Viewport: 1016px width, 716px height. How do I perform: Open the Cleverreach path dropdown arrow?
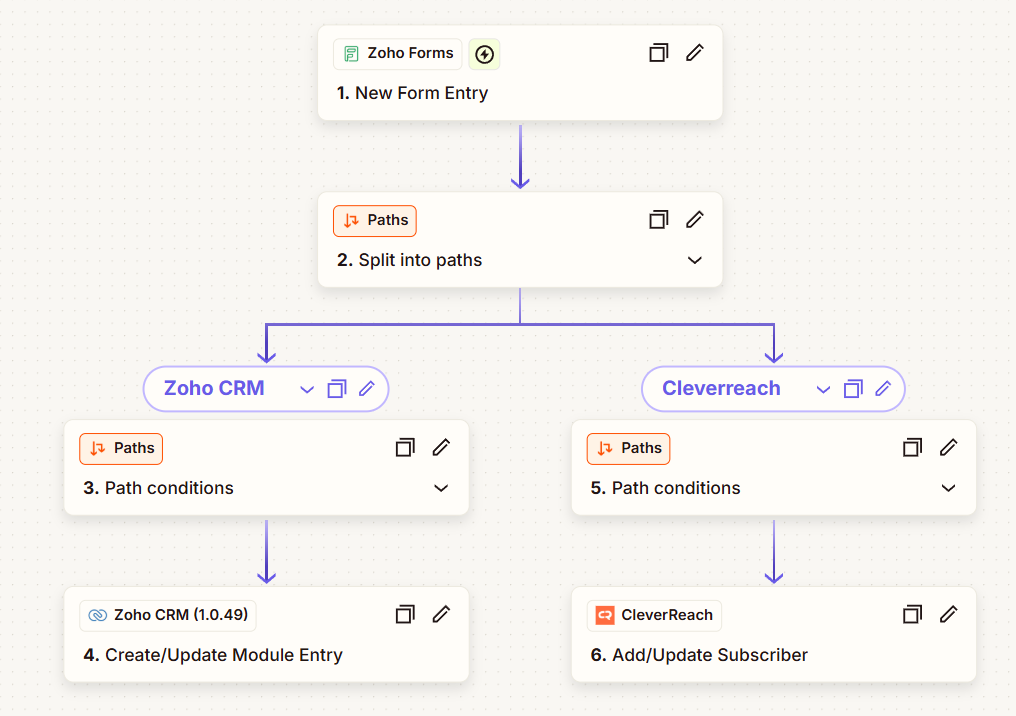point(823,390)
